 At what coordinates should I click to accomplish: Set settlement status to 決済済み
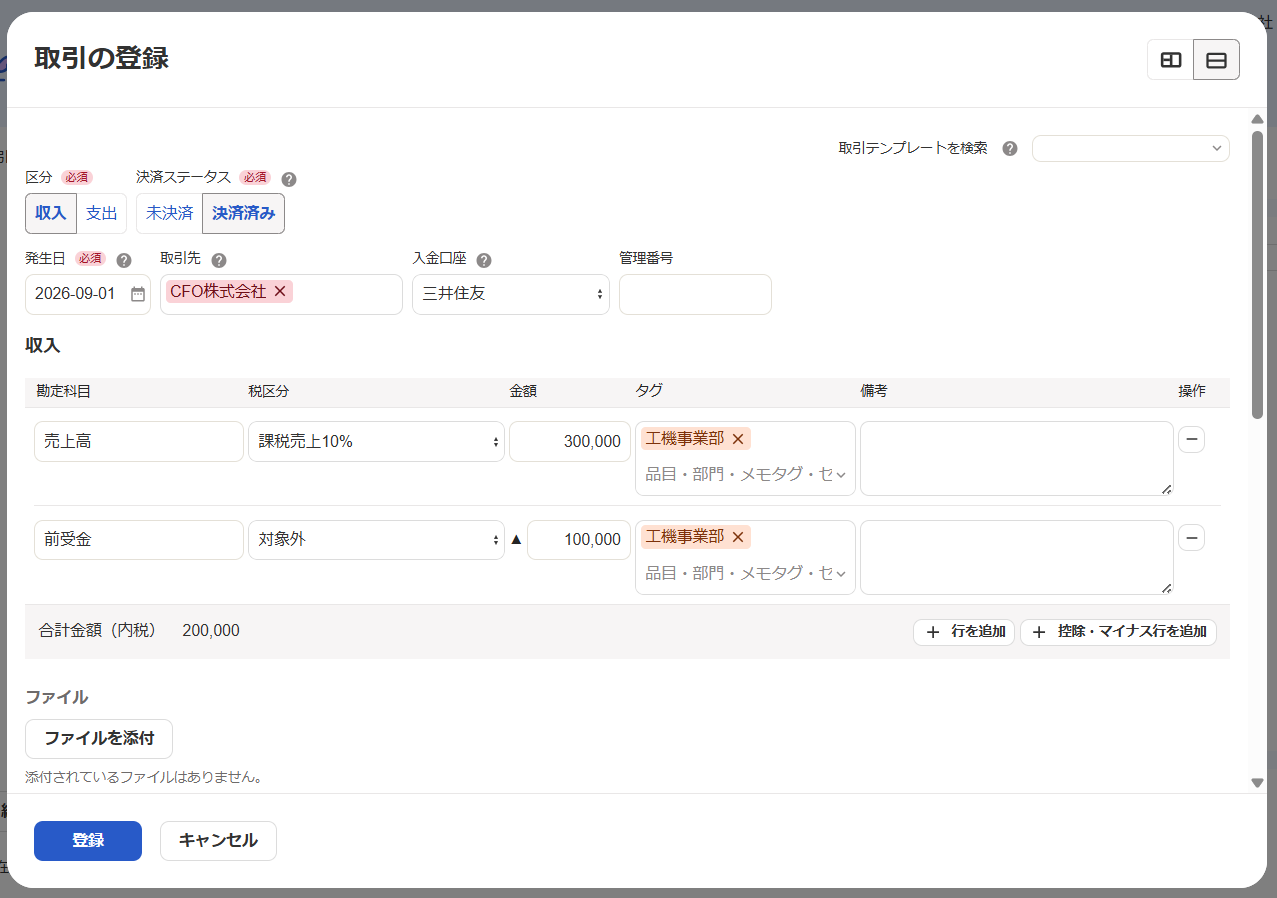point(243,213)
